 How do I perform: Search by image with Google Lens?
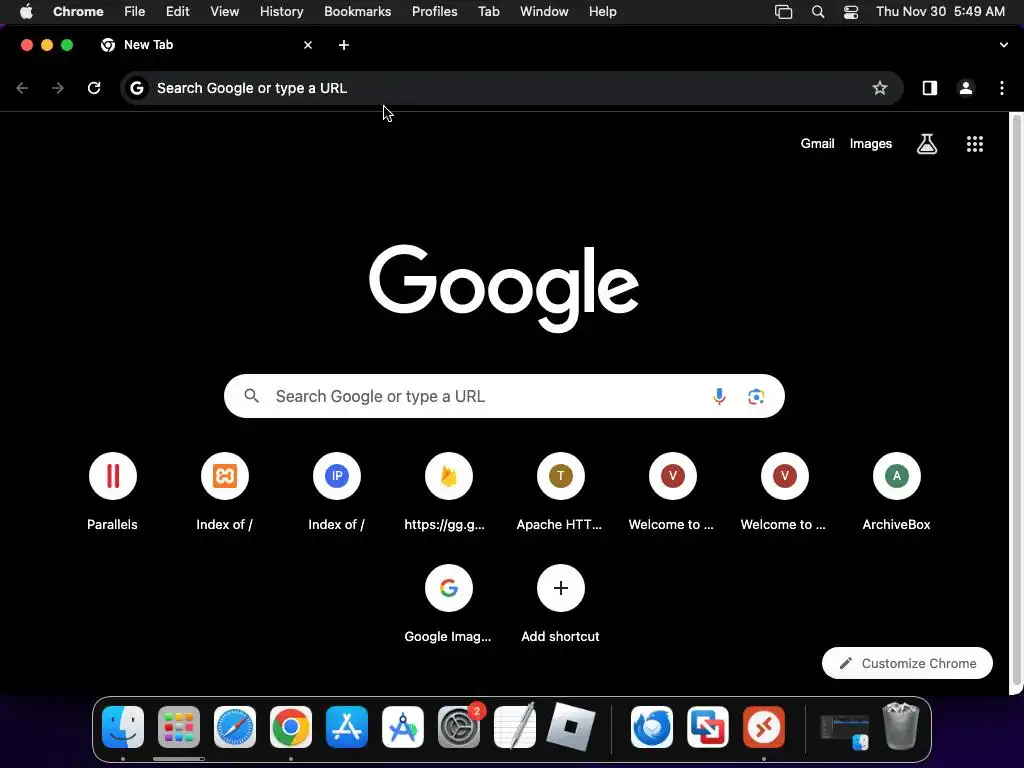(756, 396)
